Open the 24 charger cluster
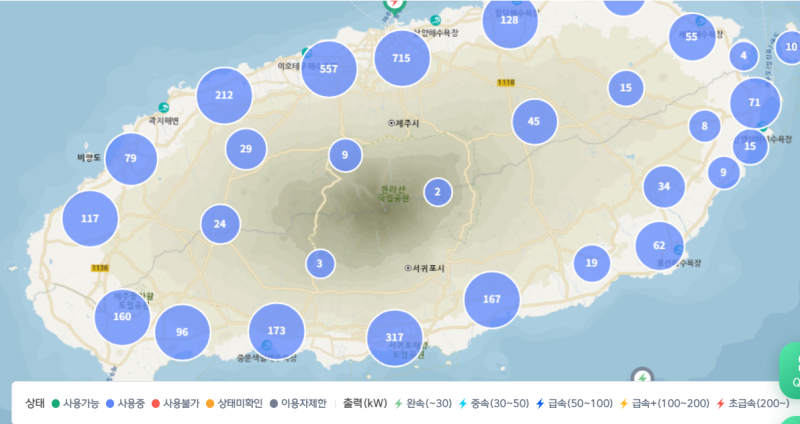The height and width of the screenshot is (424, 800). pos(220,224)
